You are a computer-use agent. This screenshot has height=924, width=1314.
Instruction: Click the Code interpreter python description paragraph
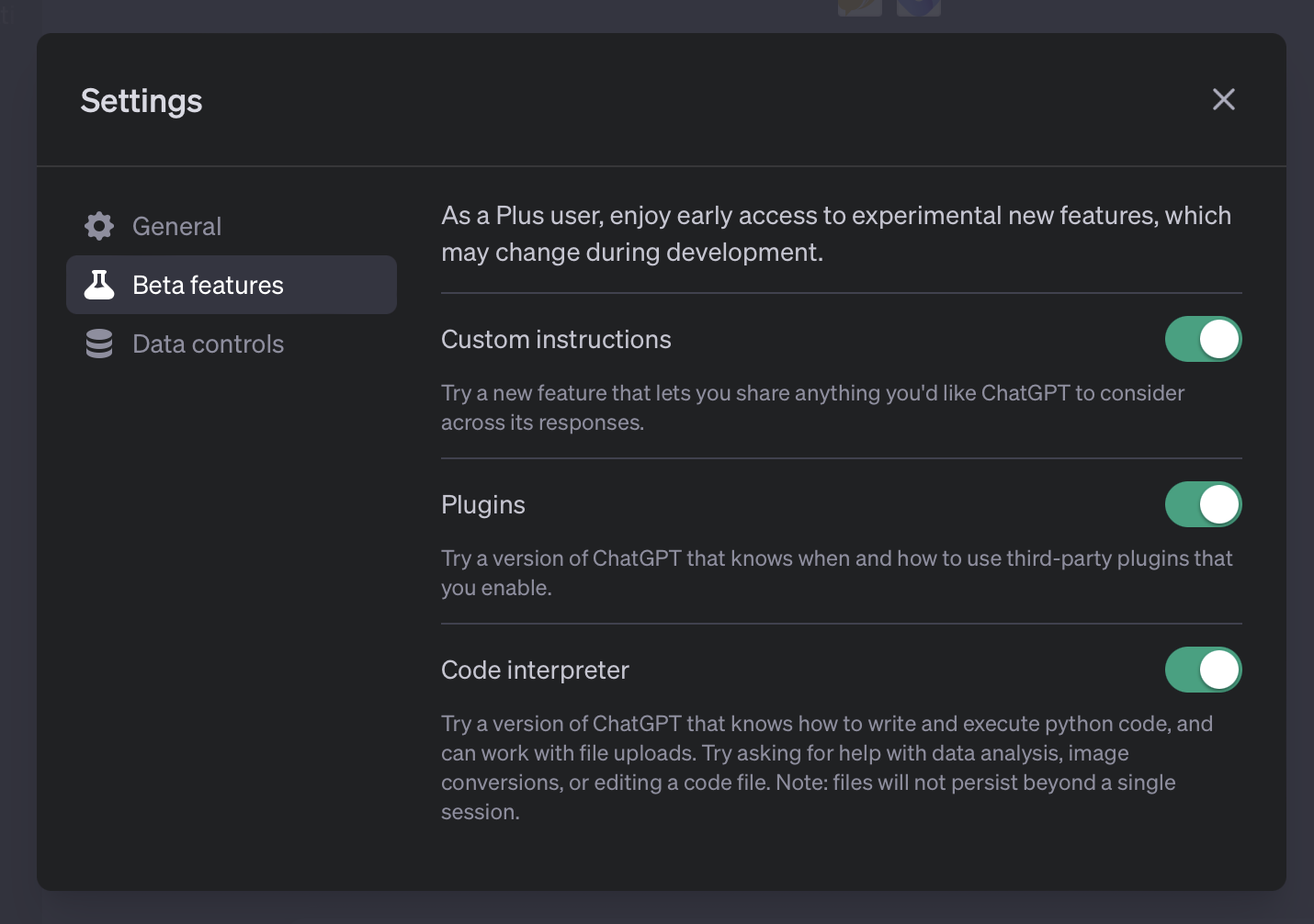(827, 768)
